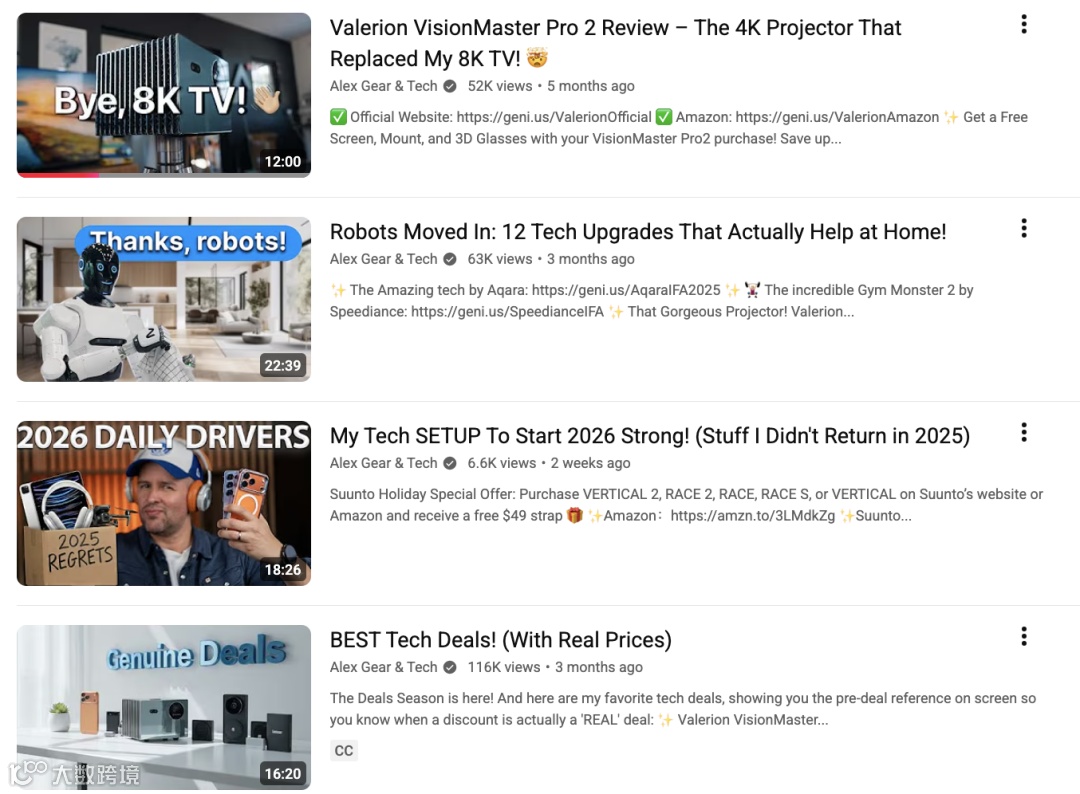Open My Tech SETUP To Start 2026 title
Viewport: 1080px width, 794px height.
(650, 436)
